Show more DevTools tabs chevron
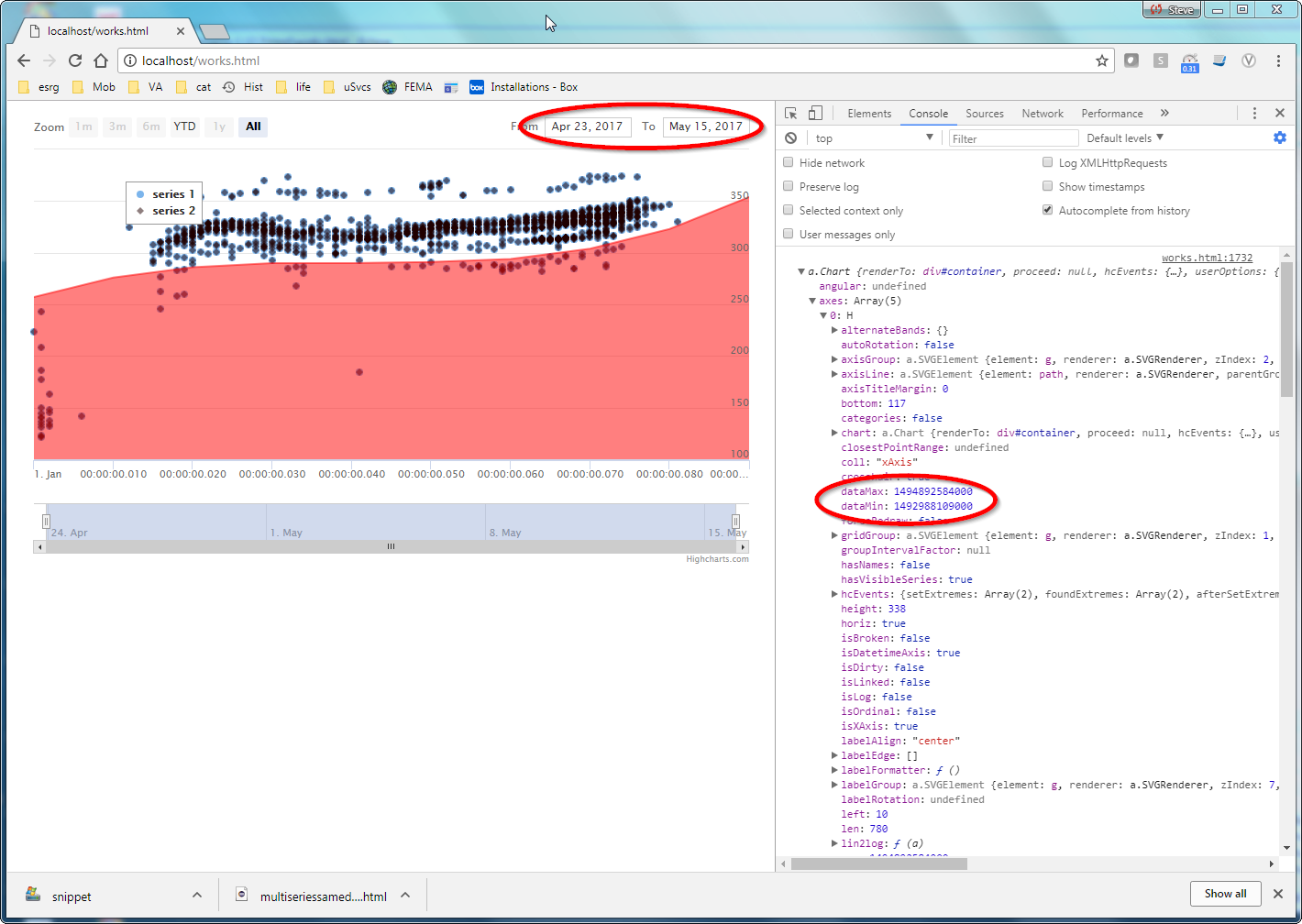Image resolution: width=1302 pixels, height=924 pixels. pyautogui.click(x=1164, y=114)
